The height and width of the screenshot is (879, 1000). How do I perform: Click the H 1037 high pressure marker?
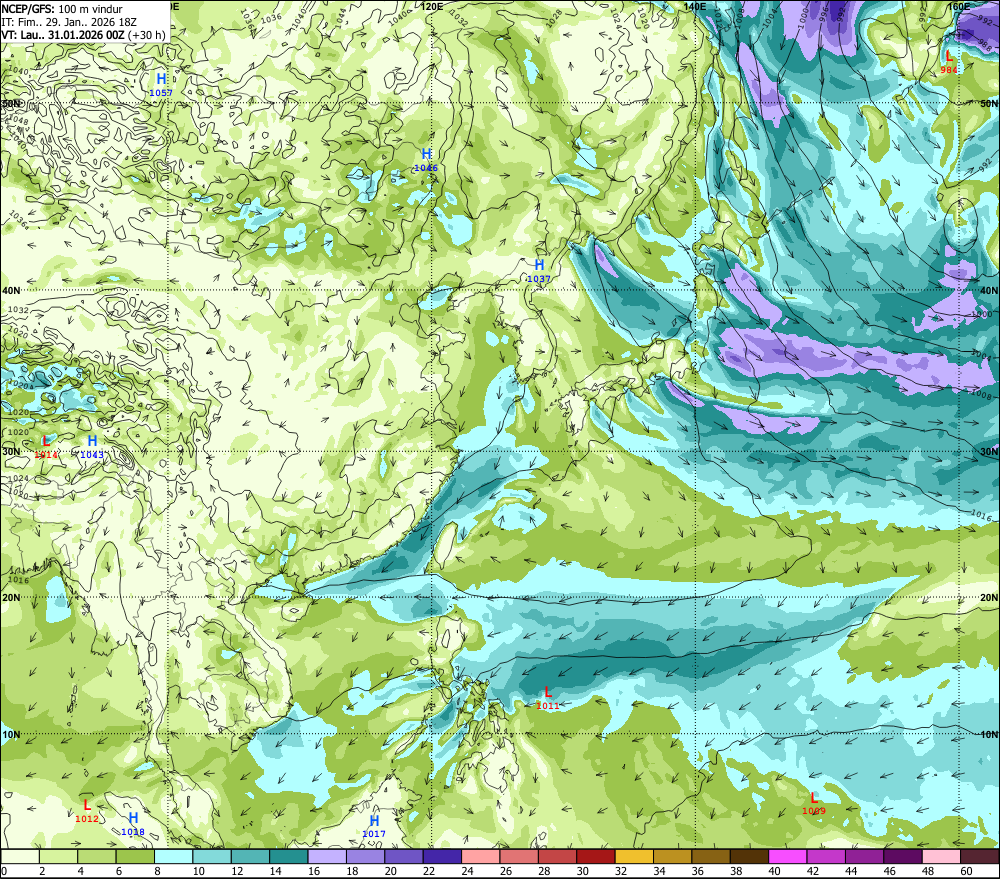click(539, 270)
